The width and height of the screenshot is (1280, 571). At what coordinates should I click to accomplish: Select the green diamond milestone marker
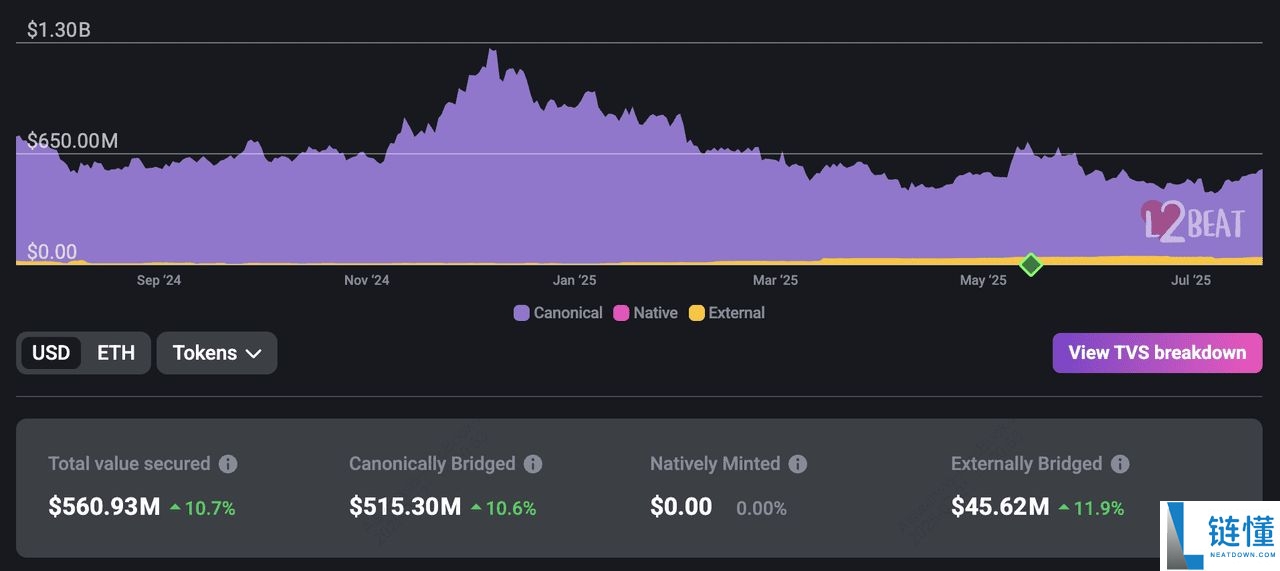coord(1031,264)
